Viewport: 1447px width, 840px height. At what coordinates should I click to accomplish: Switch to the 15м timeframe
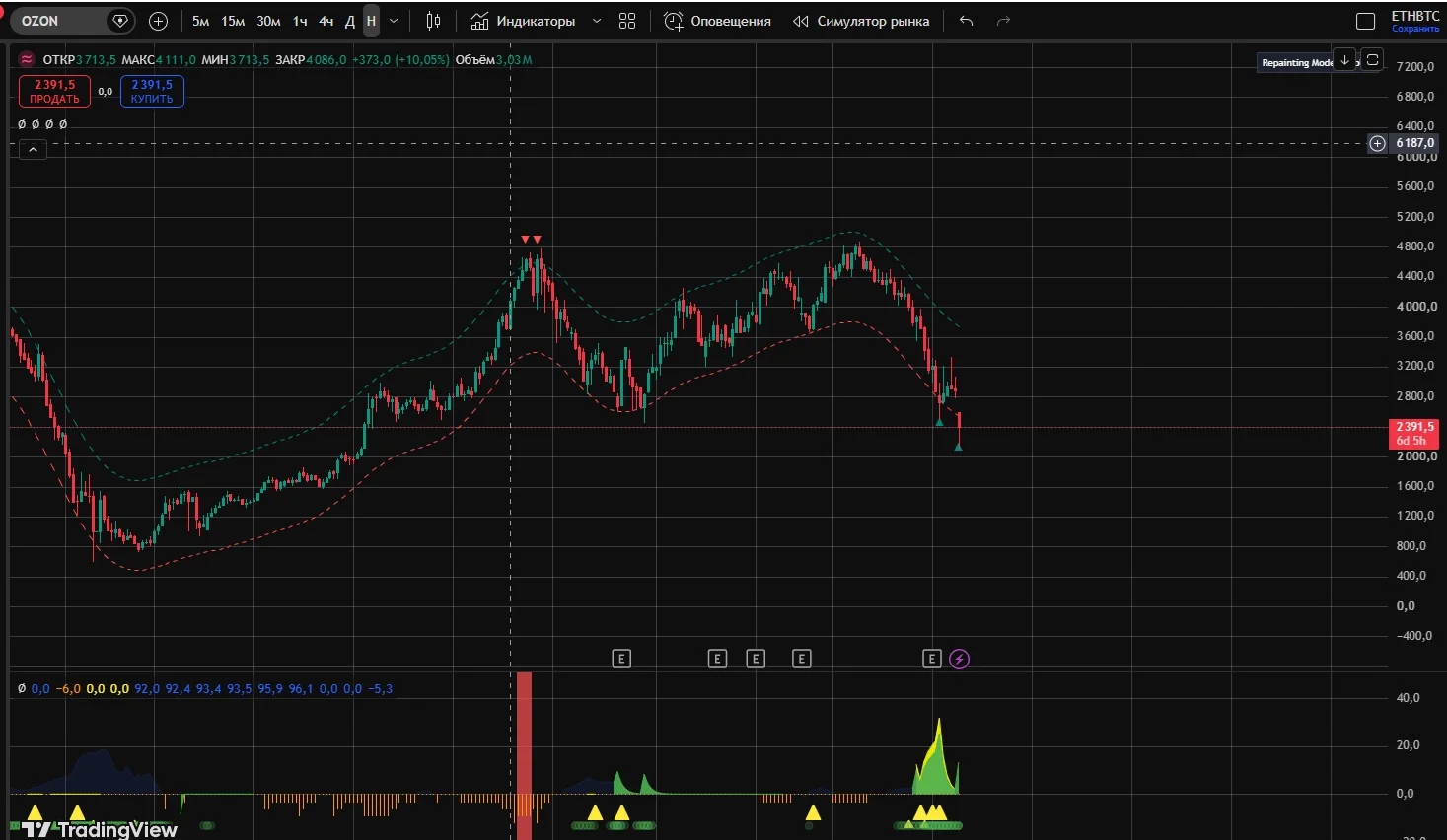click(233, 21)
